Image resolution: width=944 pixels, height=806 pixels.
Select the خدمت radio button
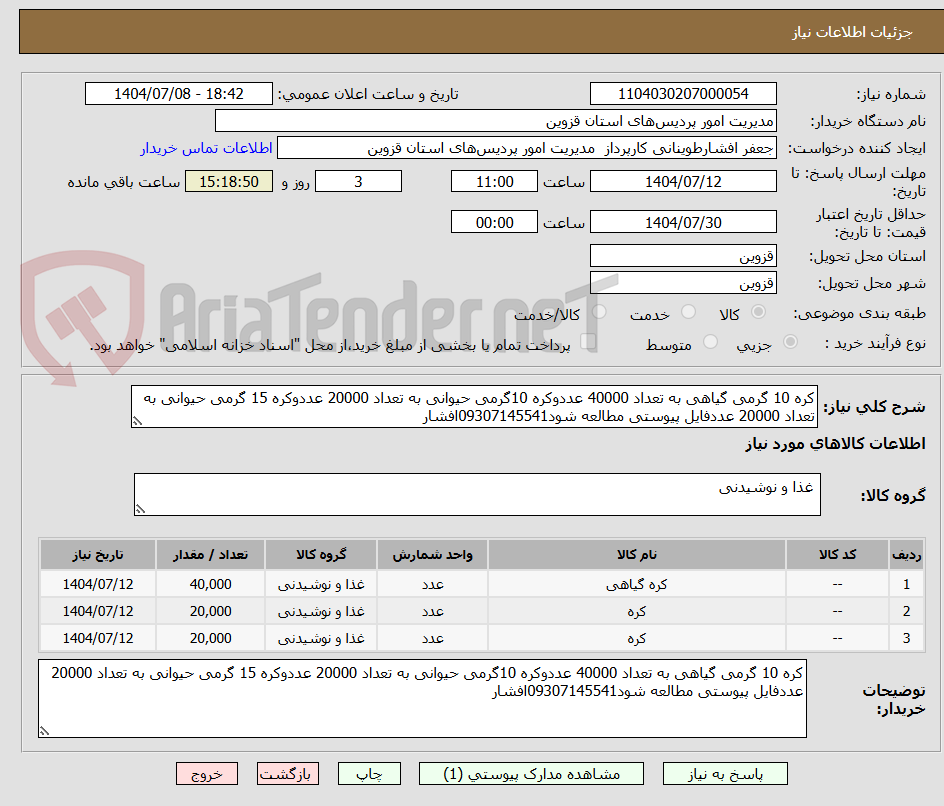pyautogui.click(x=689, y=313)
